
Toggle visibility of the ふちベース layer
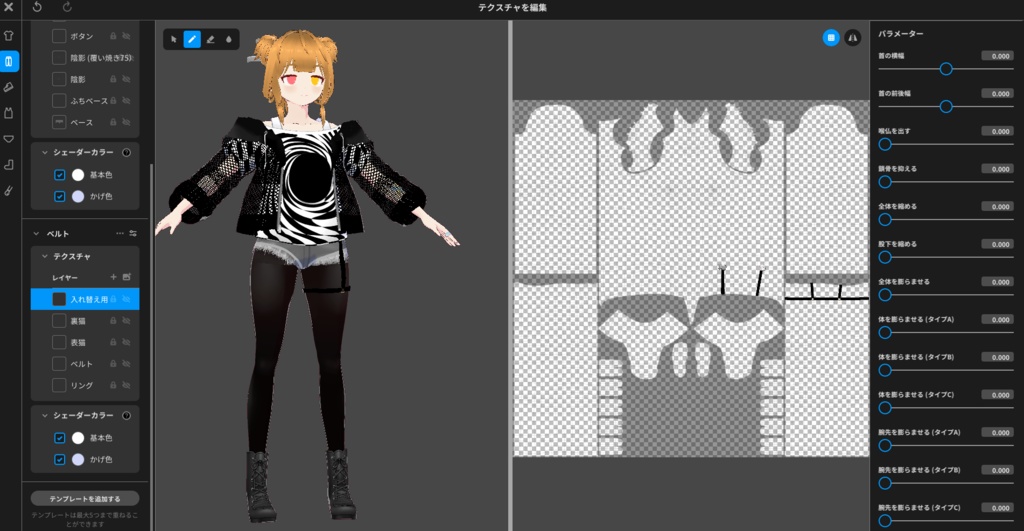[x=127, y=101]
